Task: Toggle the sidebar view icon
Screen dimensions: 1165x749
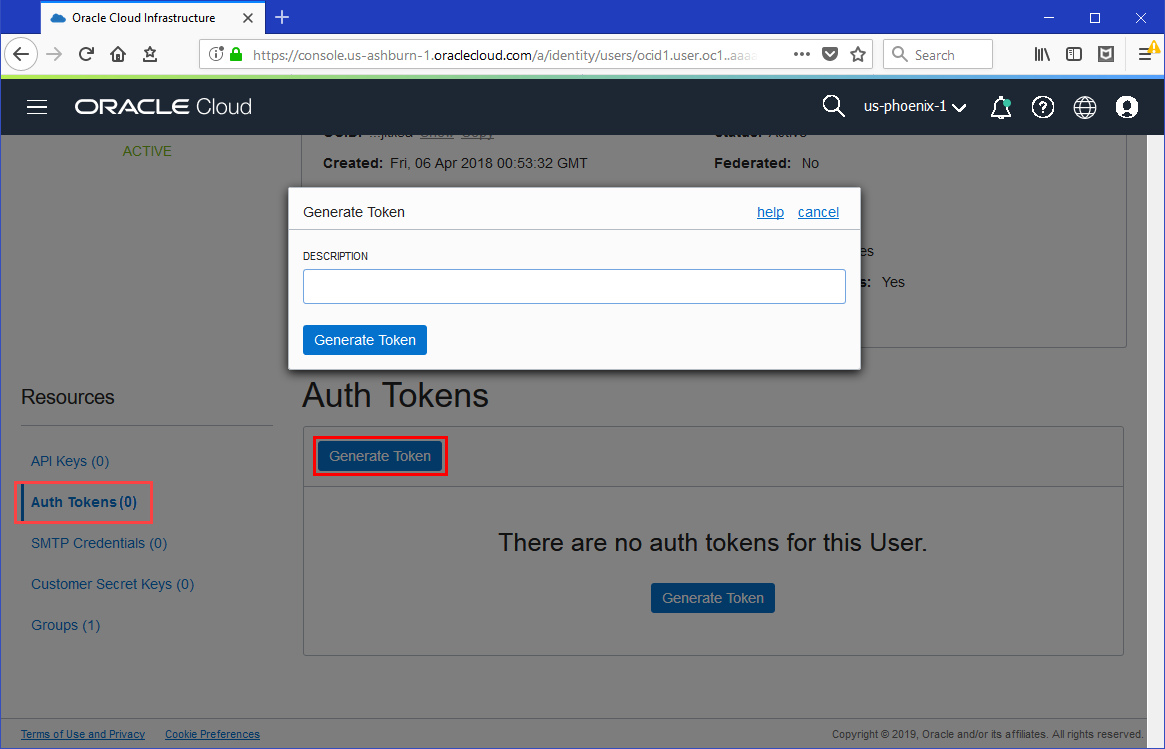Action: tap(1074, 54)
